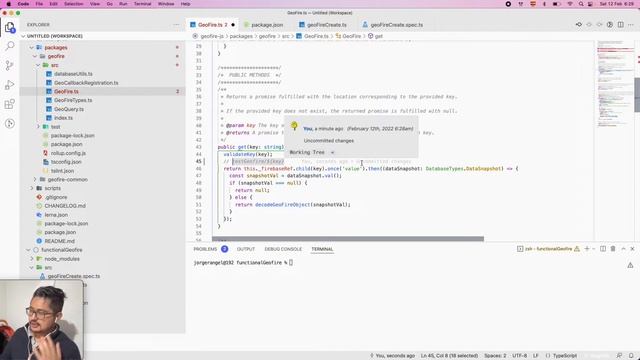Expand the scripts folder
Screen dimensions: 640x360
pyautogui.click(x=31, y=188)
